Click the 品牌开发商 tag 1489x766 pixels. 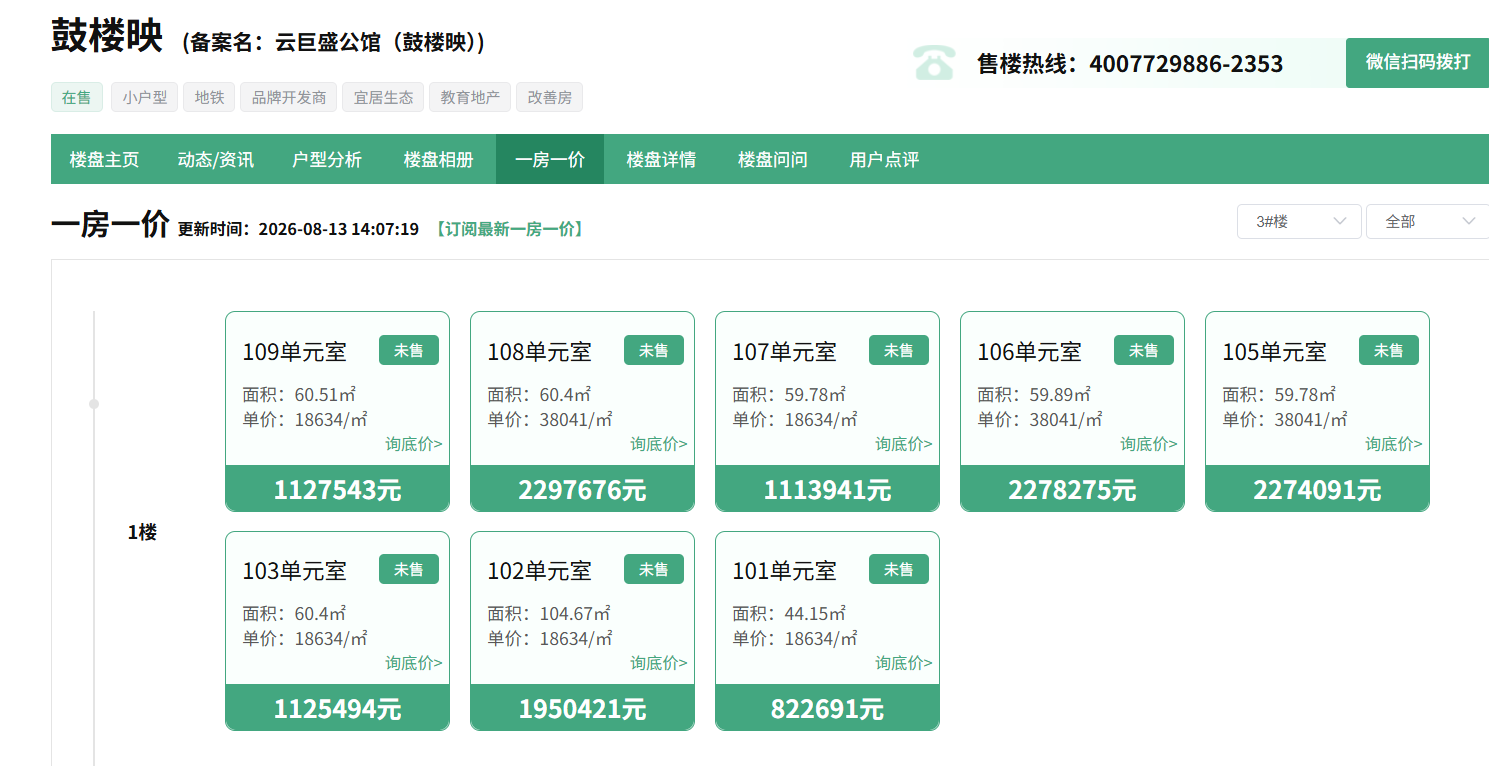(x=289, y=97)
